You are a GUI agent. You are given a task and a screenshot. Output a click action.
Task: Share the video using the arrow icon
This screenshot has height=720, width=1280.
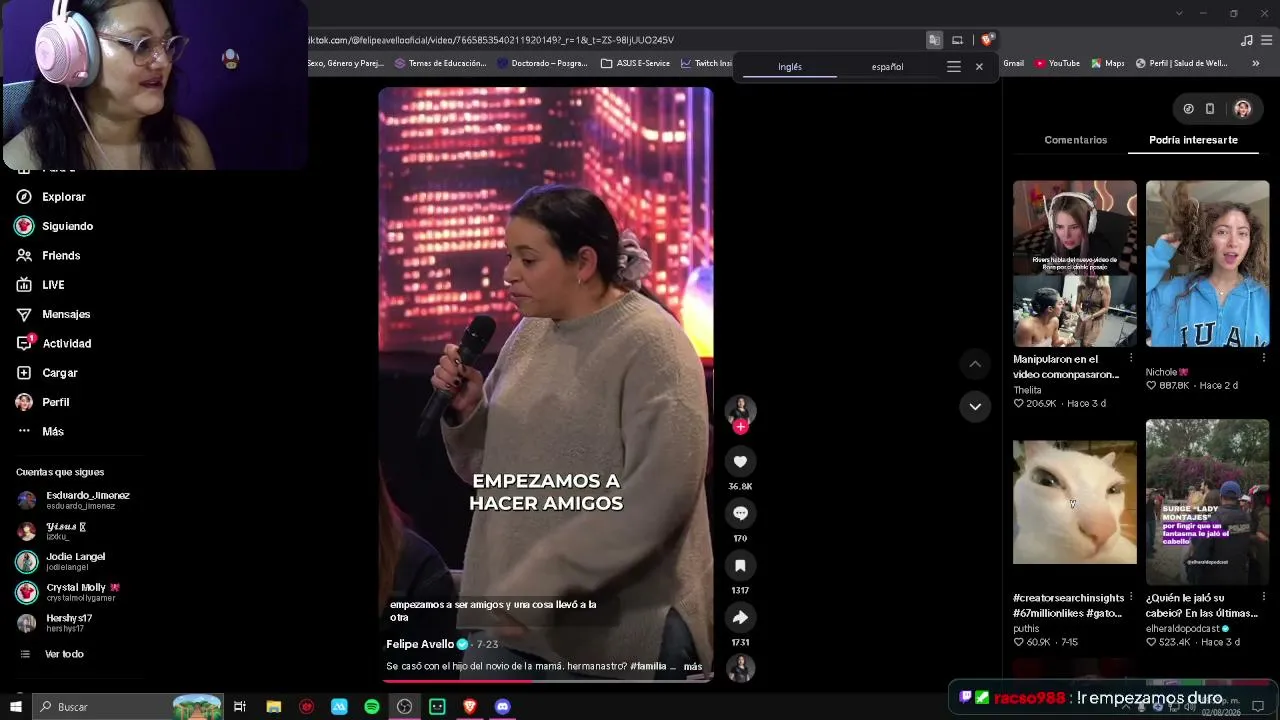[740, 617]
